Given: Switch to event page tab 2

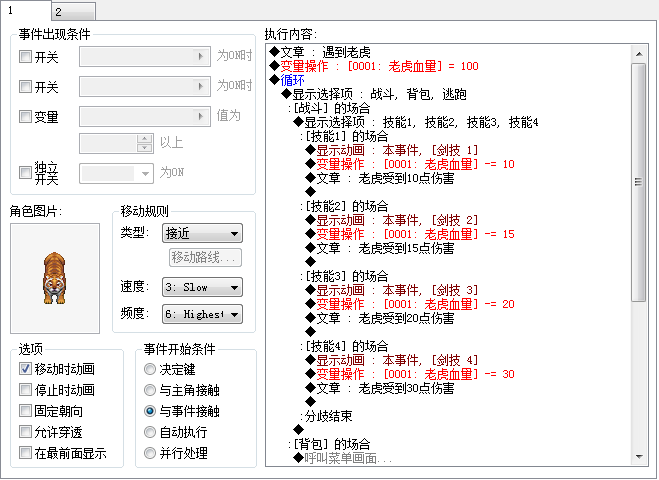Looking at the screenshot, I should coord(74,12).
